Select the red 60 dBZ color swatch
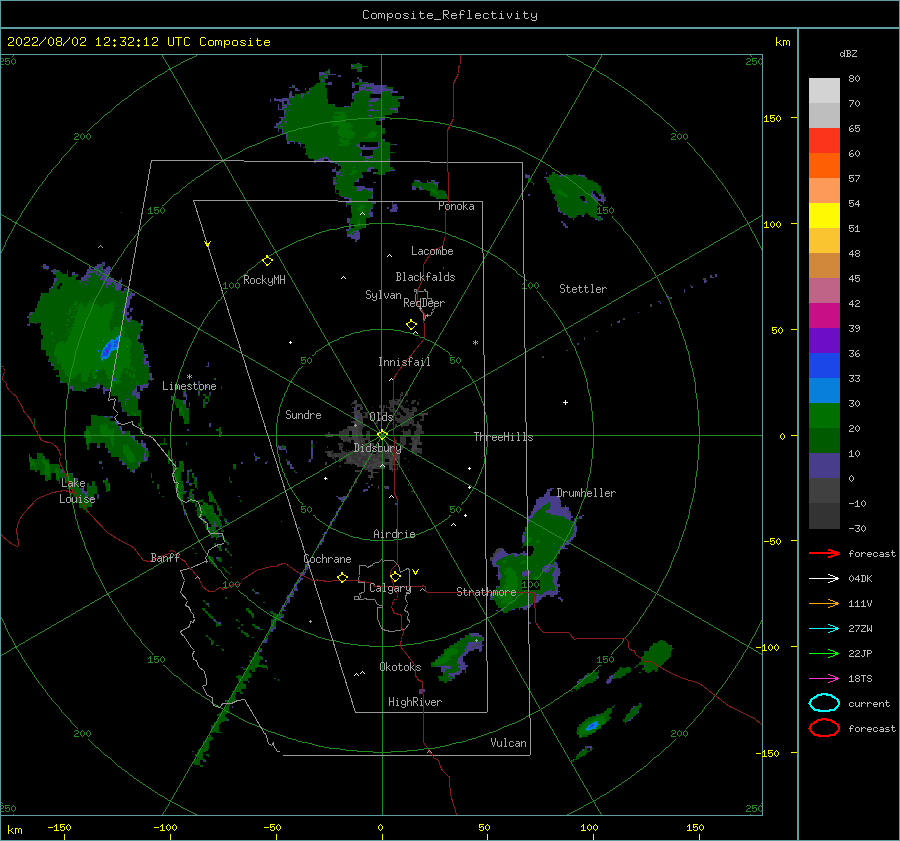The height and width of the screenshot is (841, 900). [x=824, y=141]
